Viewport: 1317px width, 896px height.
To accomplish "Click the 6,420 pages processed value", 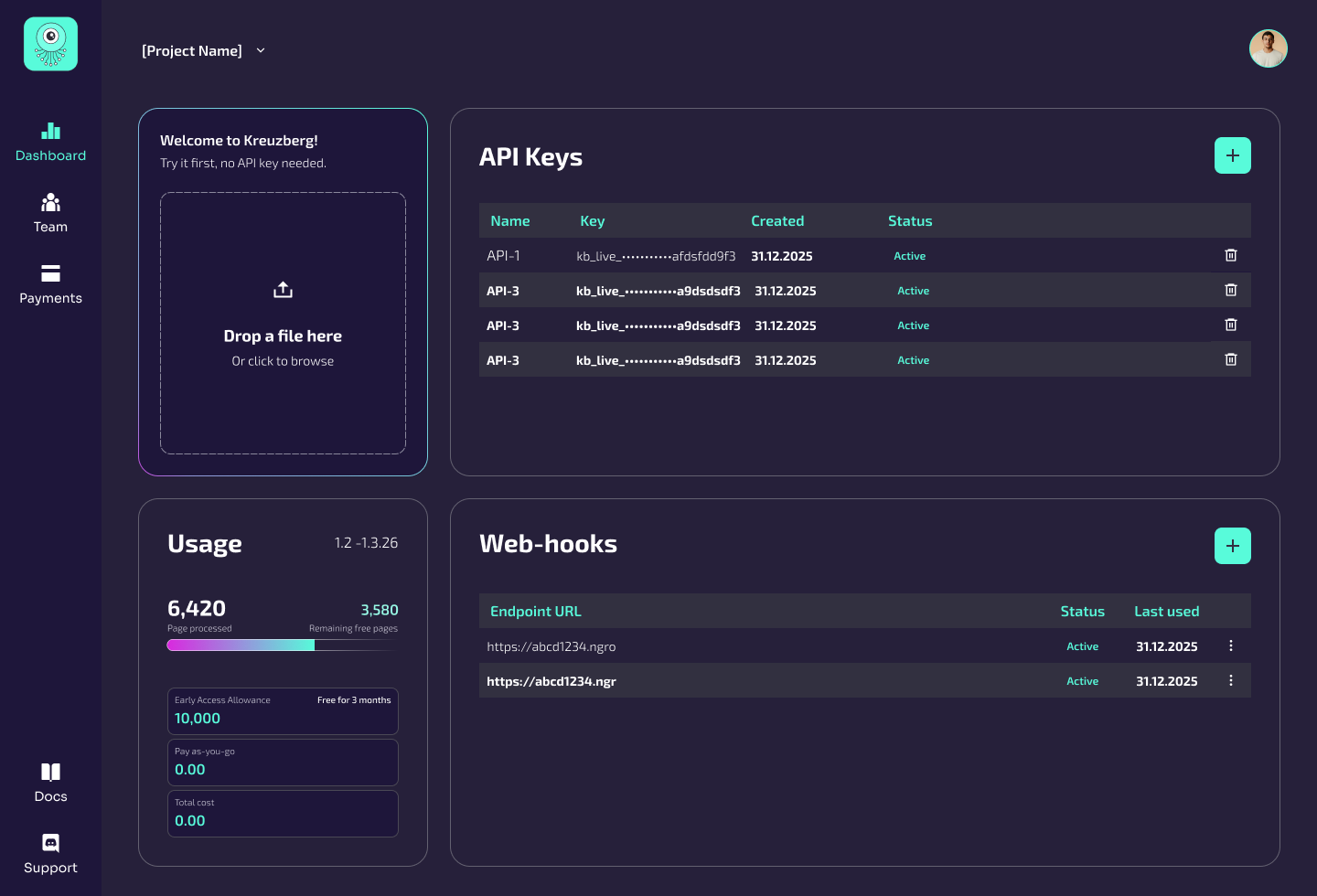I will (197, 608).
